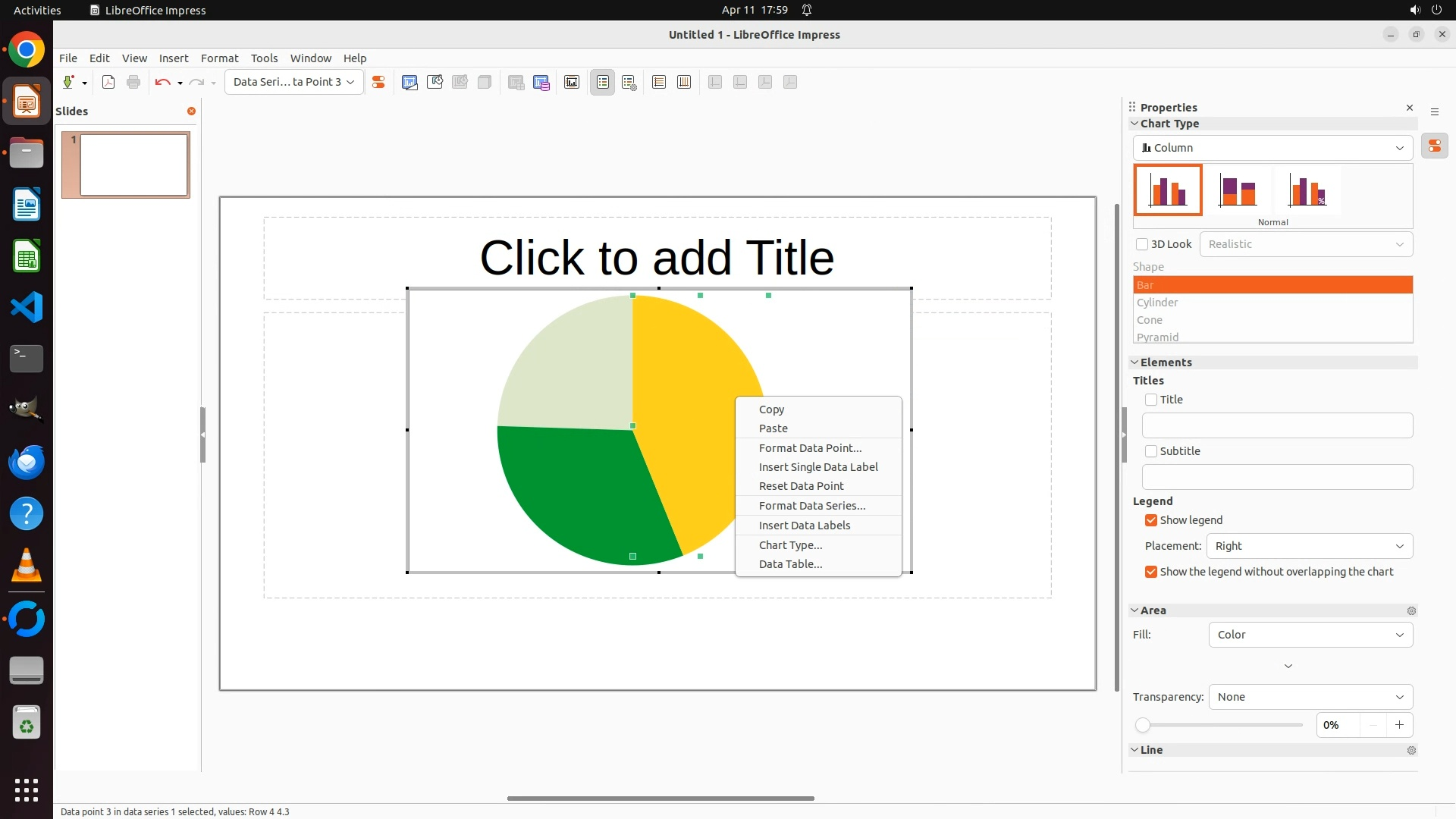Viewport: 1456px width, 819px height.
Task: Click the Format menu
Action: (x=219, y=58)
